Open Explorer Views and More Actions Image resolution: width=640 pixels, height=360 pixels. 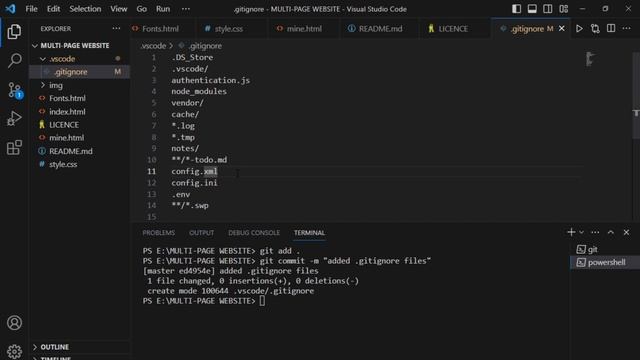point(116,29)
